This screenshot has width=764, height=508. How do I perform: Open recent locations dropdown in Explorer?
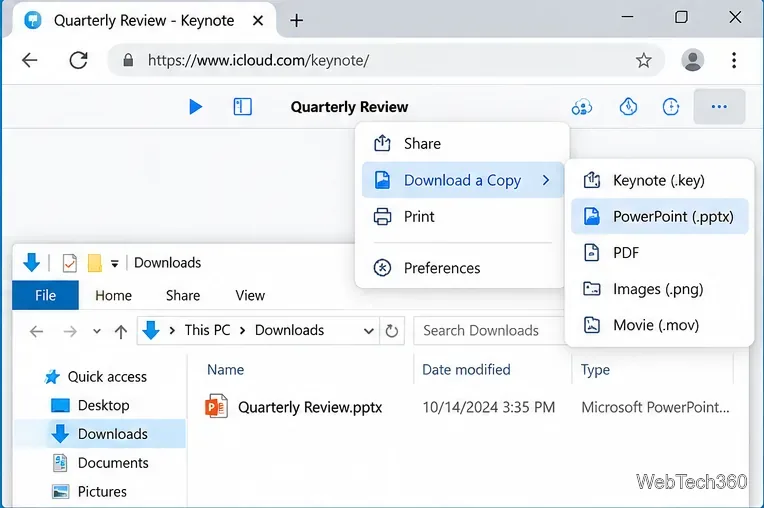[x=96, y=332]
